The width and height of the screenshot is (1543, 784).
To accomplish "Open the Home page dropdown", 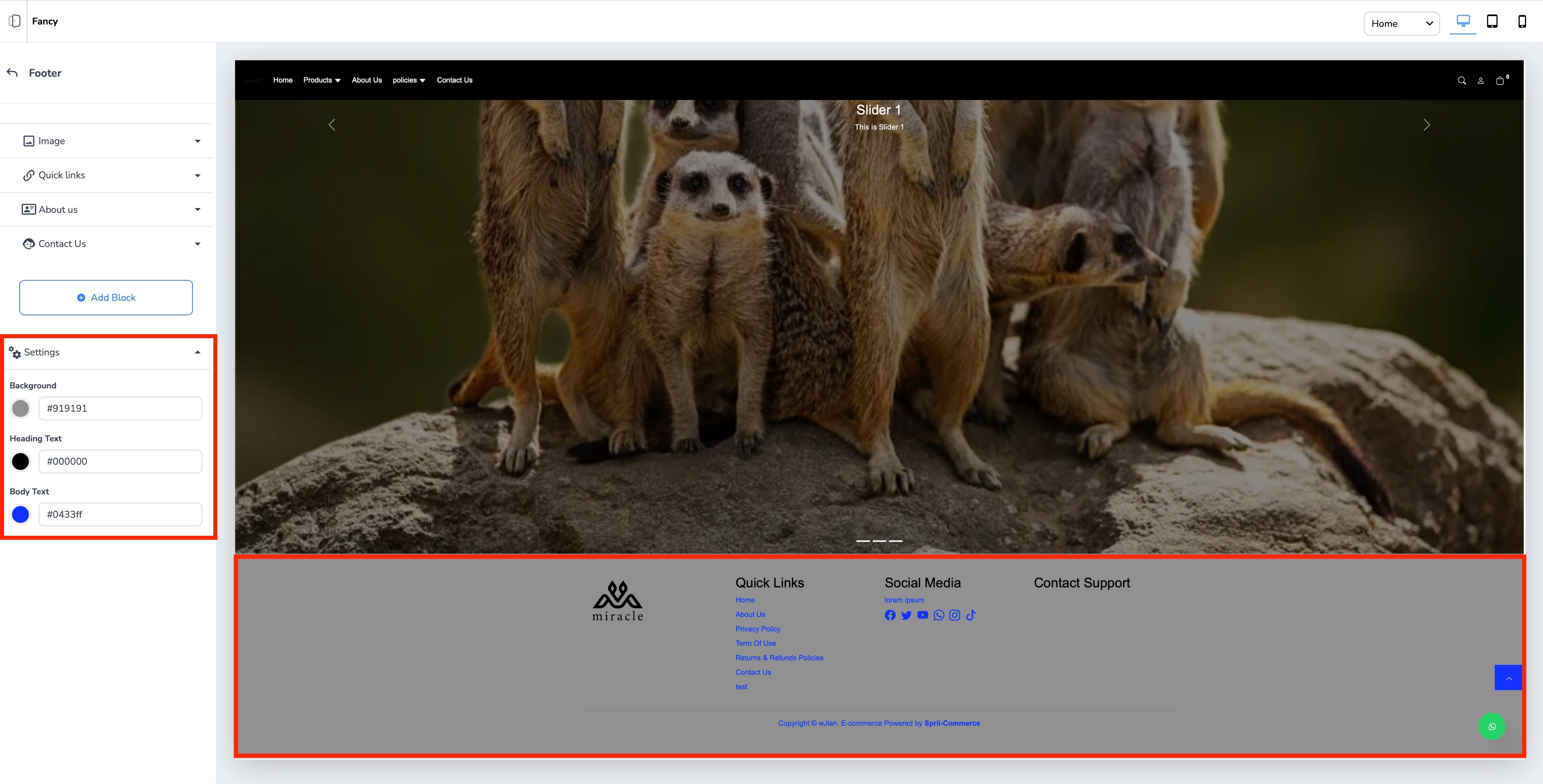I will [x=1401, y=23].
